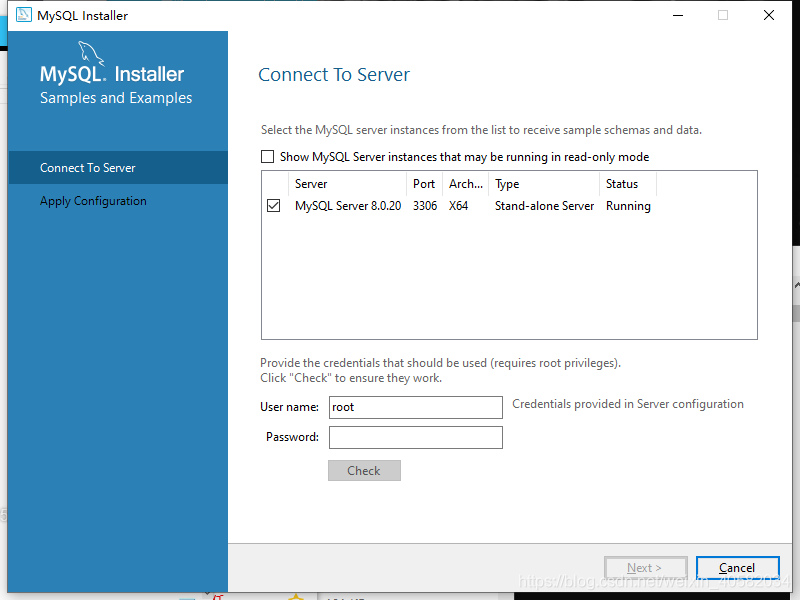The image size is (800, 600).
Task: Click the Check credentials button
Action: click(x=364, y=470)
